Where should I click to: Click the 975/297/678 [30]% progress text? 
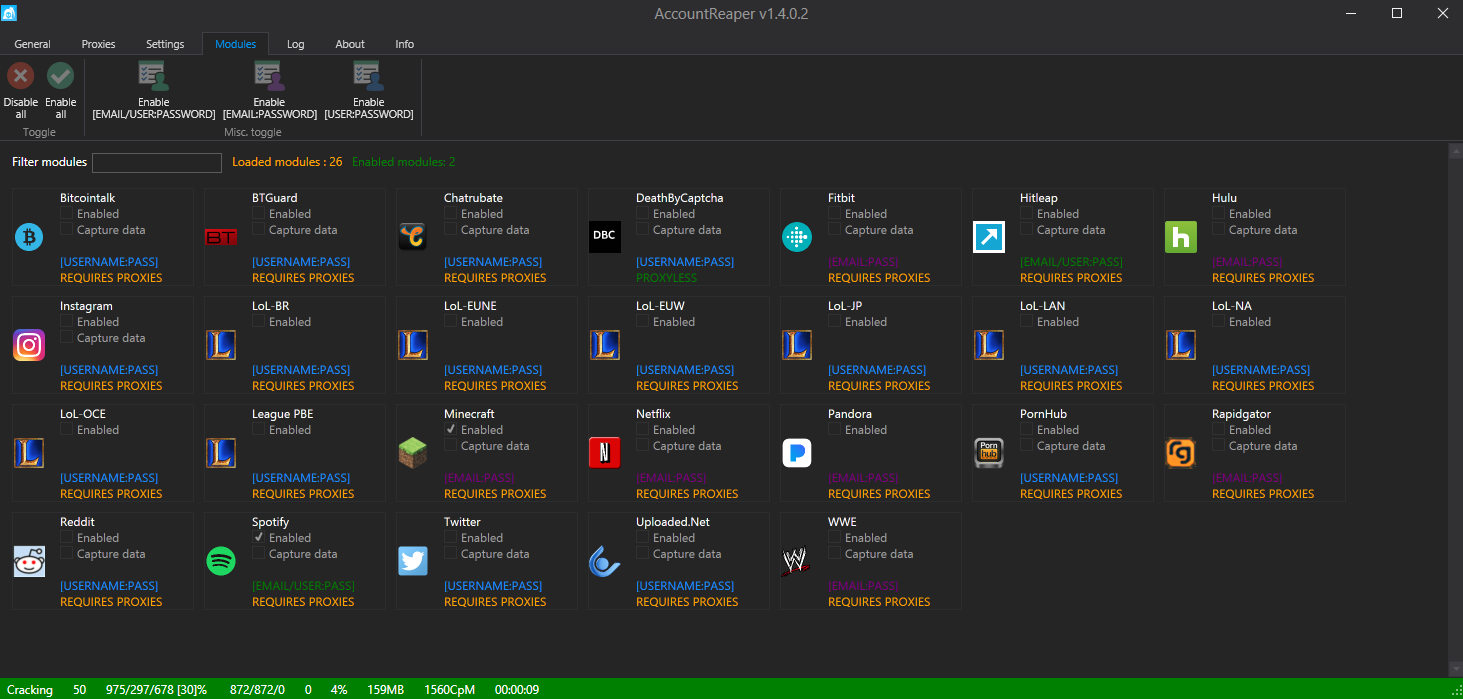(x=156, y=690)
